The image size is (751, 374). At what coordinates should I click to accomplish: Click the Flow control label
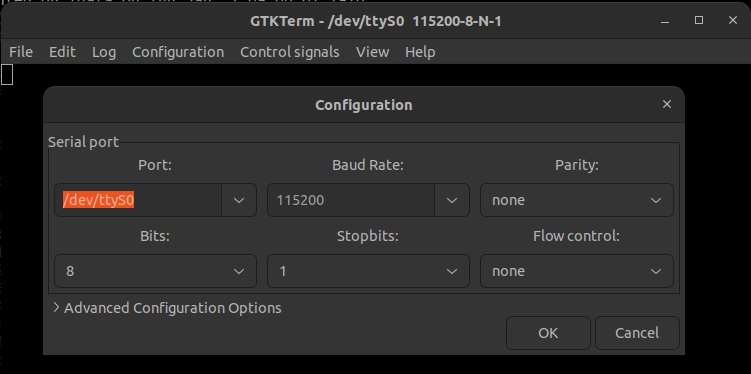[576, 236]
